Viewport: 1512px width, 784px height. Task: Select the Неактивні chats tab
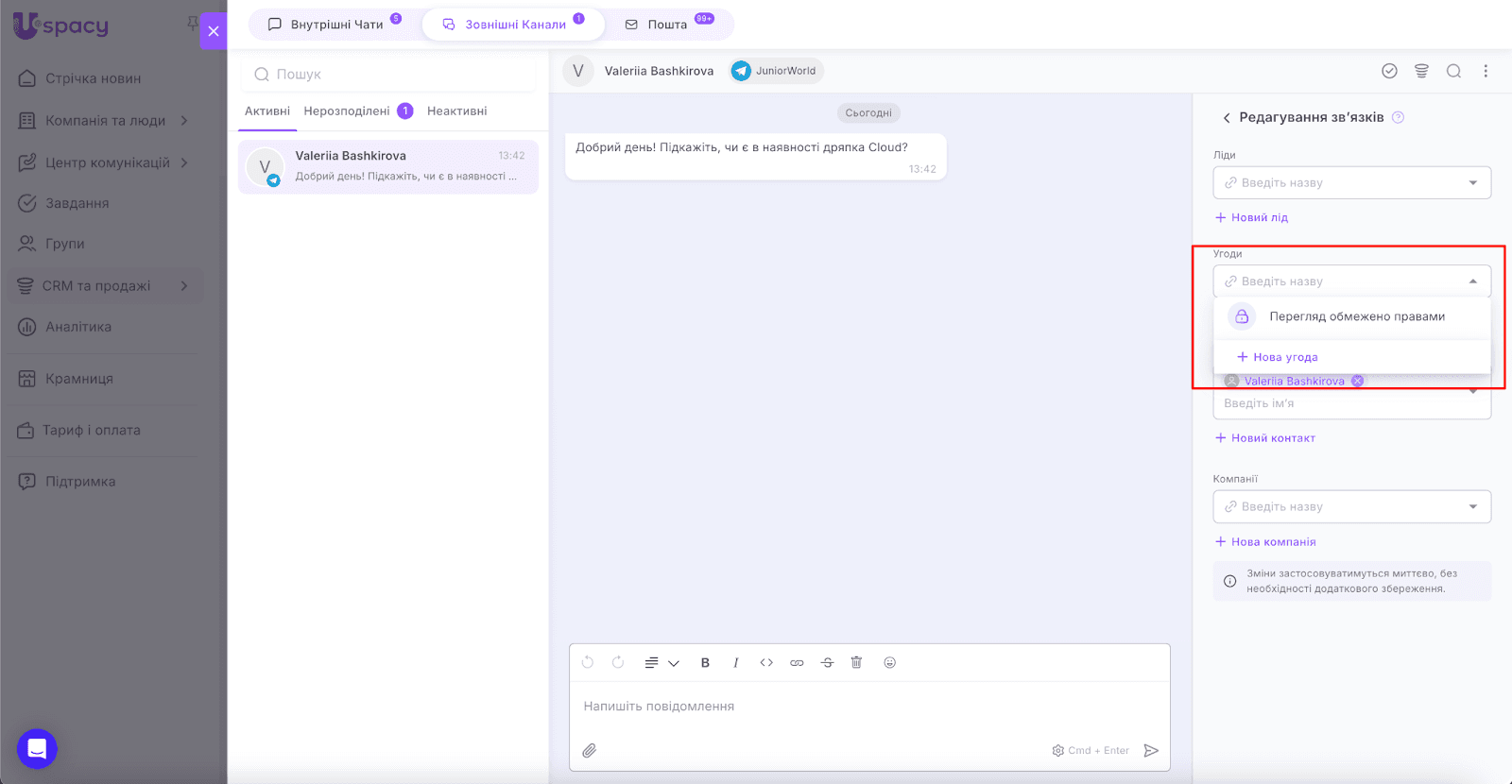[x=457, y=111]
